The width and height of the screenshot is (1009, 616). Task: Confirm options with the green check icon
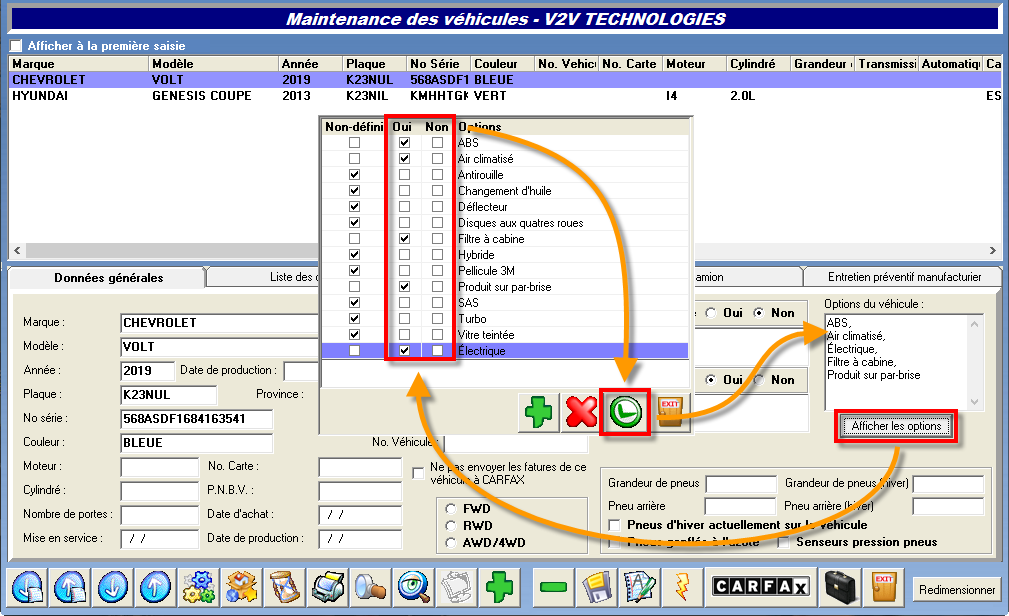pyautogui.click(x=625, y=413)
